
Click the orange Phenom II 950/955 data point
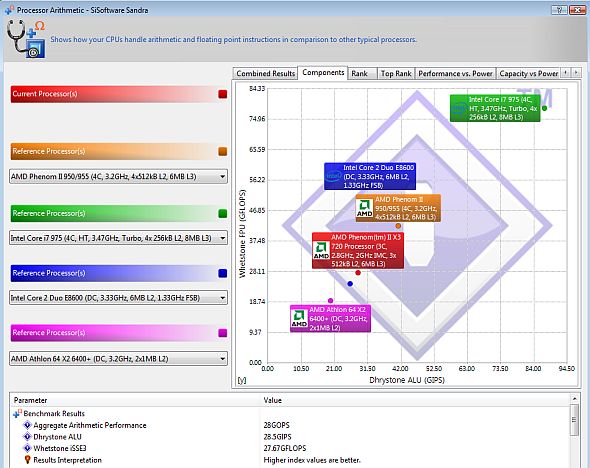(x=398, y=226)
